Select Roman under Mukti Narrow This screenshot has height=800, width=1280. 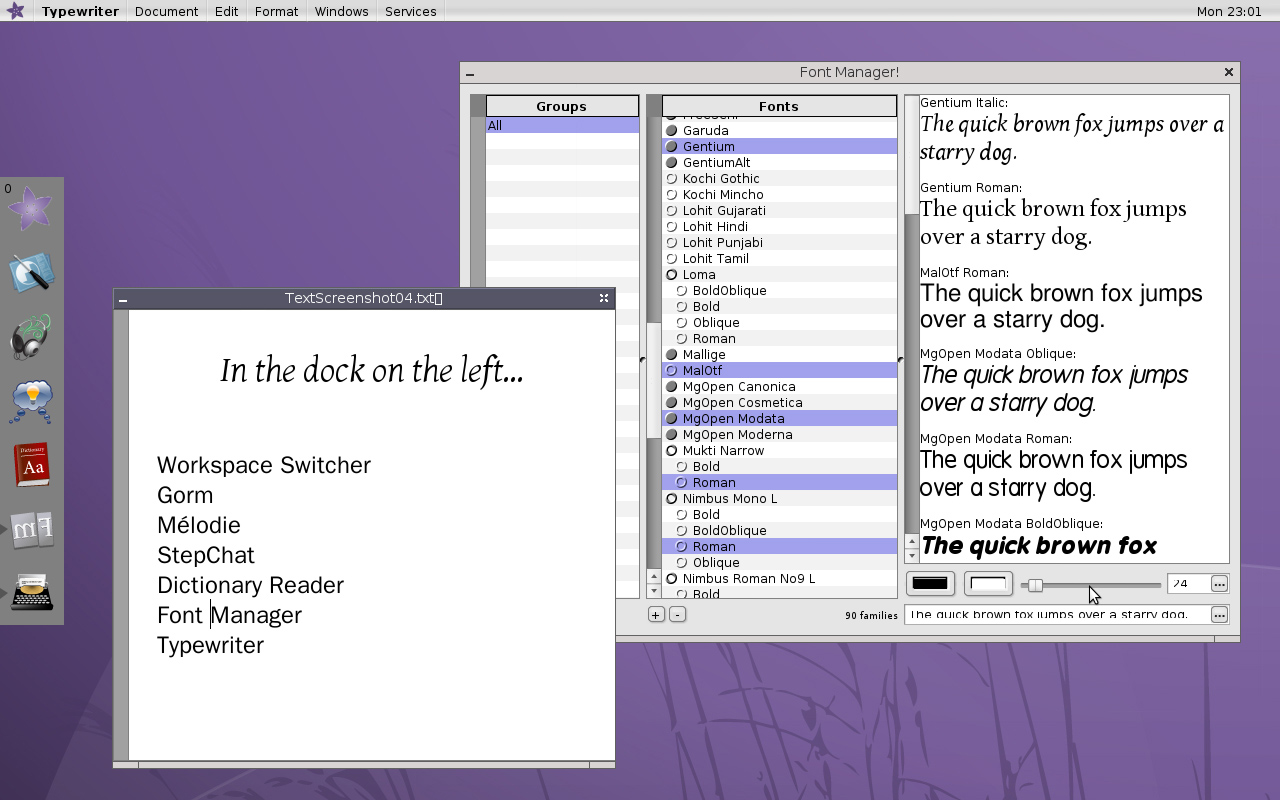pyautogui.click(x=779, y=483)
